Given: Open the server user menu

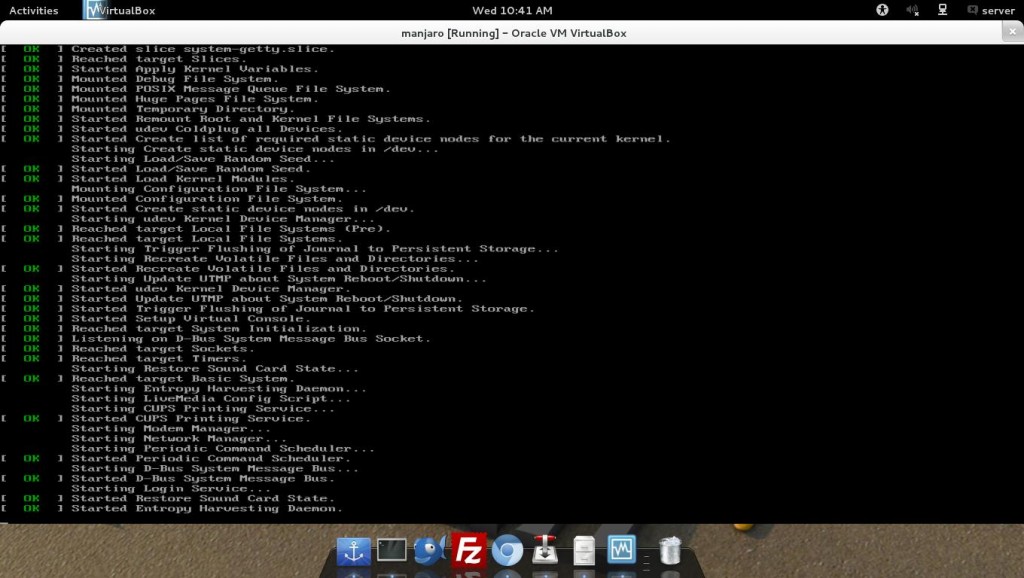Looking at the screenshot, I should [x=991, y=10].
